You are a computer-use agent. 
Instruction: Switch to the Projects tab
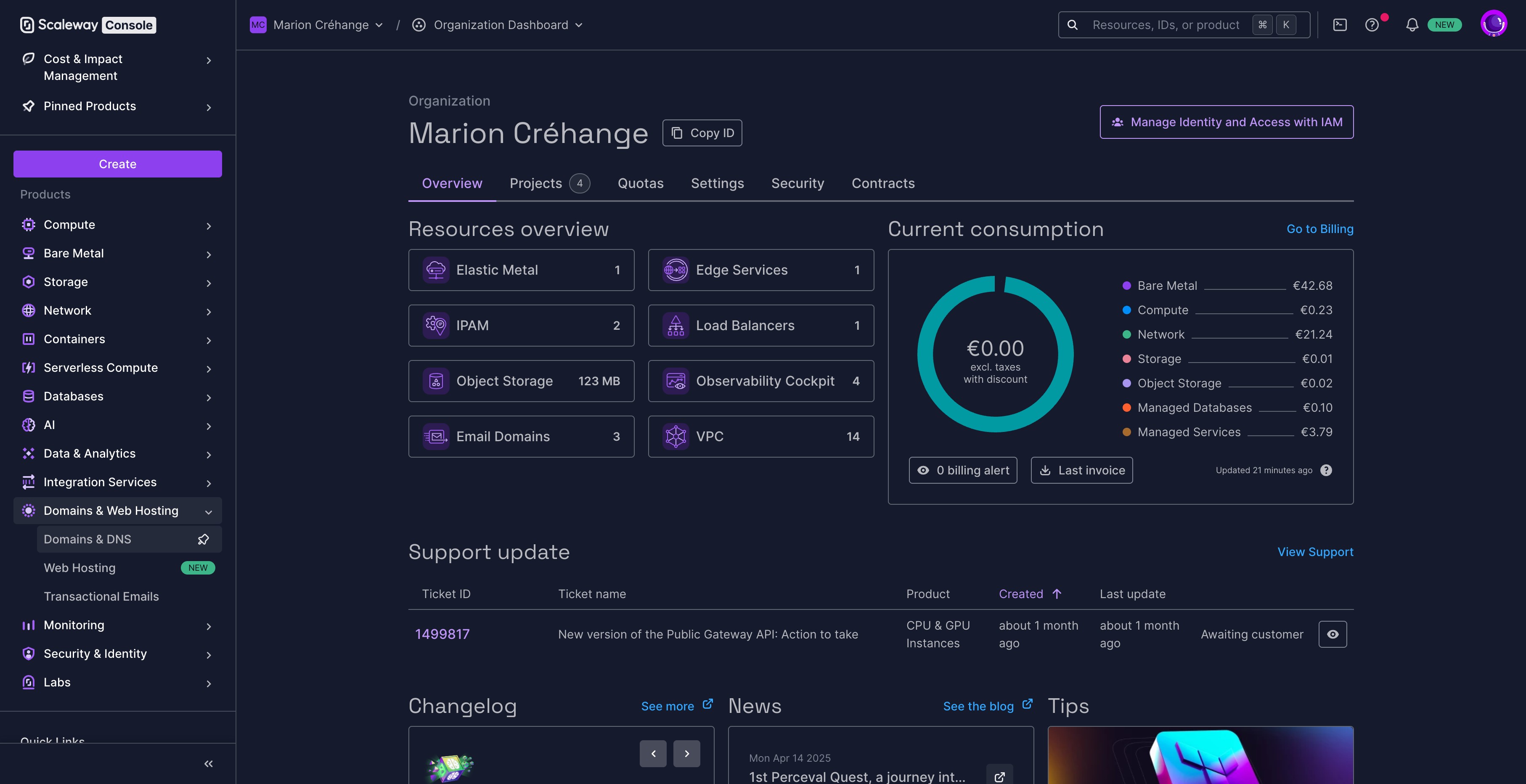click(549, 183)
